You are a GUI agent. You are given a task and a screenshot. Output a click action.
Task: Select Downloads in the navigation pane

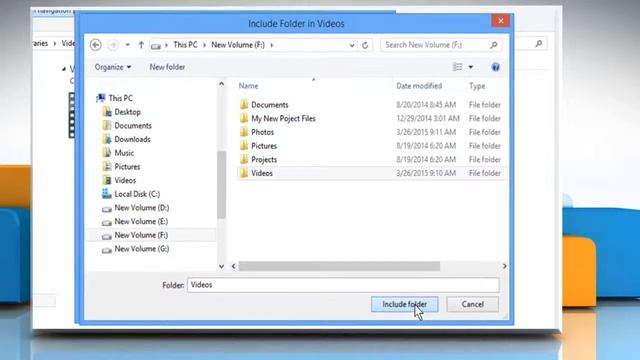(x=132, y=139)
